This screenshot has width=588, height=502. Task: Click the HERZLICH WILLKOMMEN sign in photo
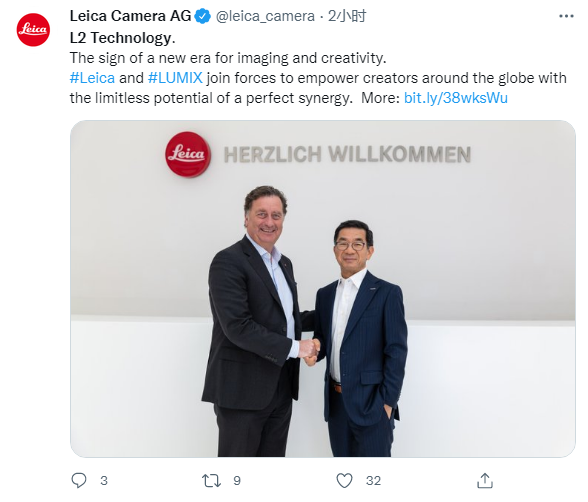point(347,154)
